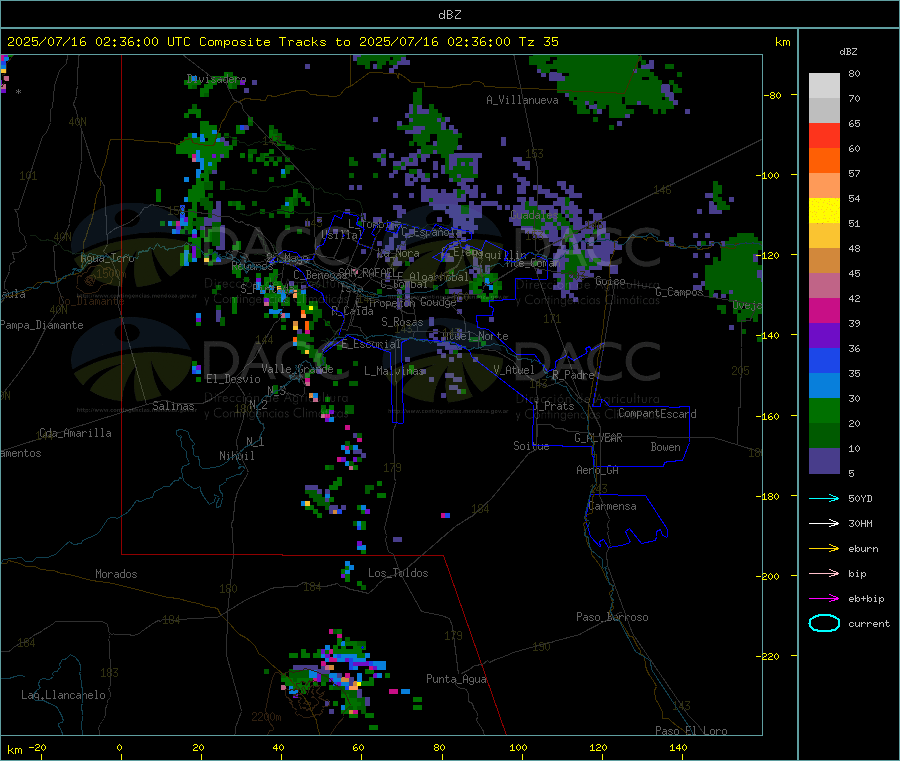Click the 'El_Desvio' map label
This screenshot has width=900, height=761.
pyautogui.click(x=233, y=379)
